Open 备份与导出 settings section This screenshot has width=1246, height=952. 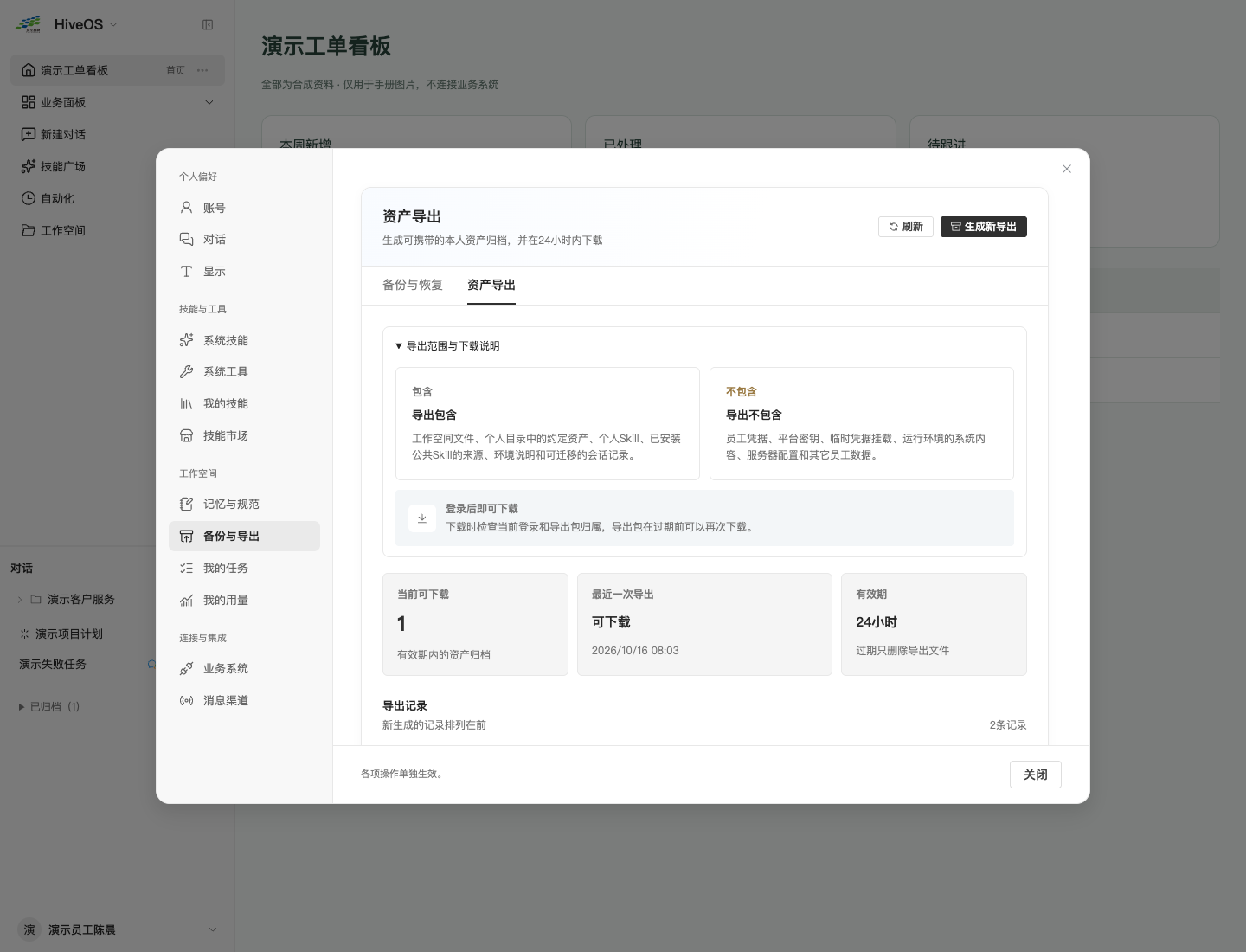pos(244,537)
